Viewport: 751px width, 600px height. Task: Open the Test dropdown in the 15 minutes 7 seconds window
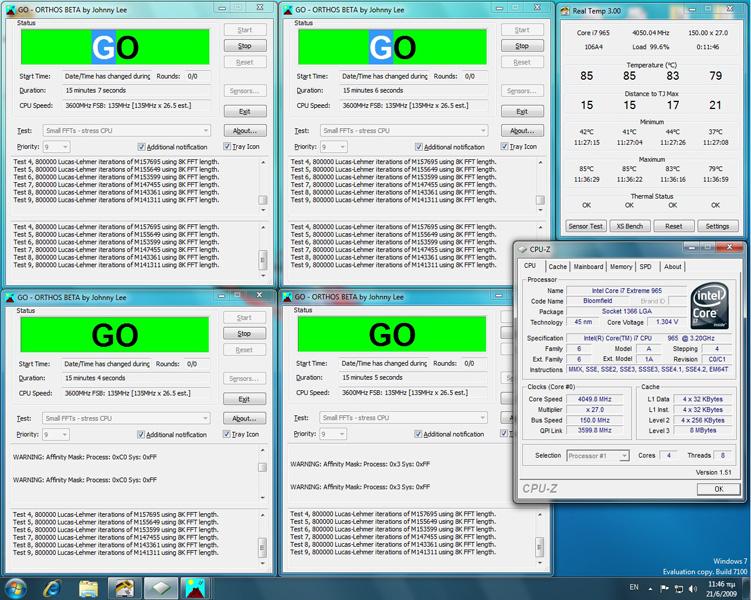[126, 130]
